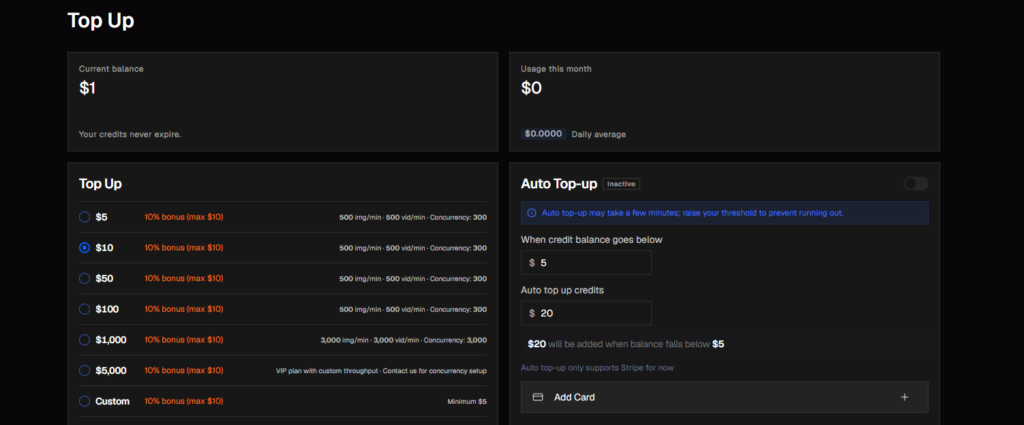The height and width of the screenshot is (425, 1024).
Task: Edit the Auto top up credits field
Action: click(586, 313)
